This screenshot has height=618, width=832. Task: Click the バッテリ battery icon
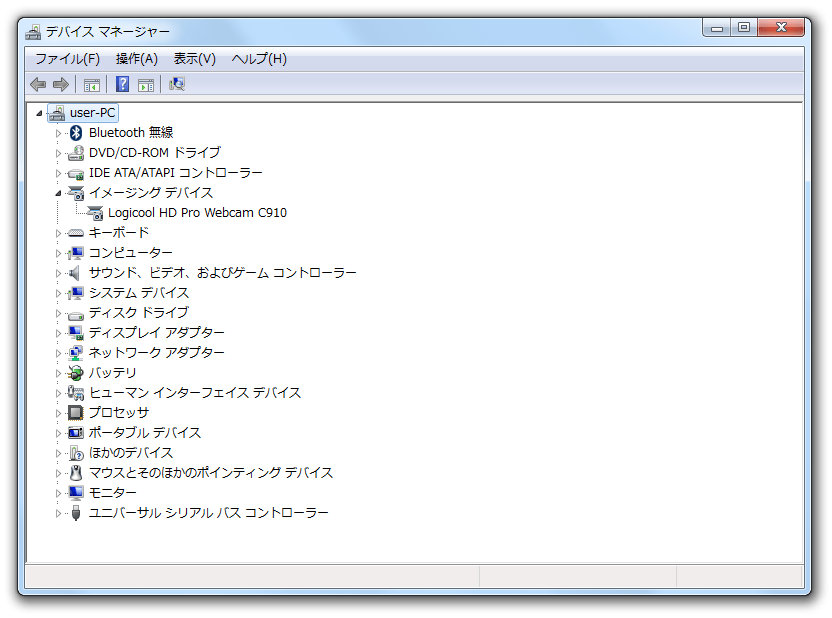tap(76, 373)
